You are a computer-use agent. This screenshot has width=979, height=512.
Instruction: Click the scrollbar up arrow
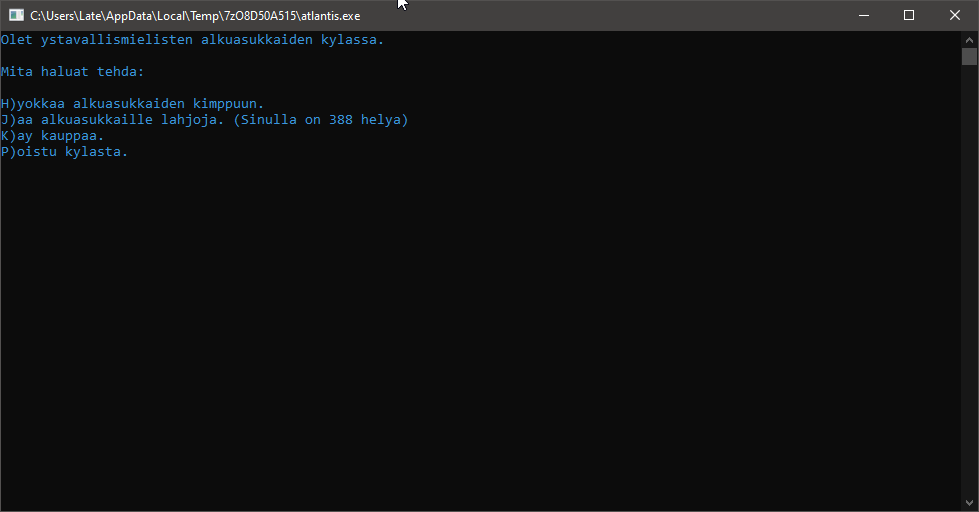click(x=969, y=38)
